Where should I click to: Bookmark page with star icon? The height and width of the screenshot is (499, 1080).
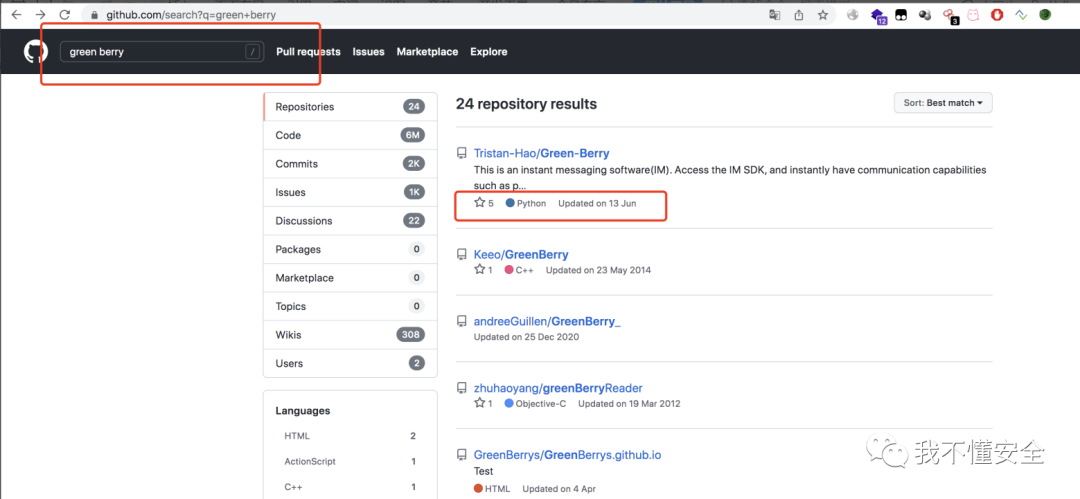coord(822,14)
